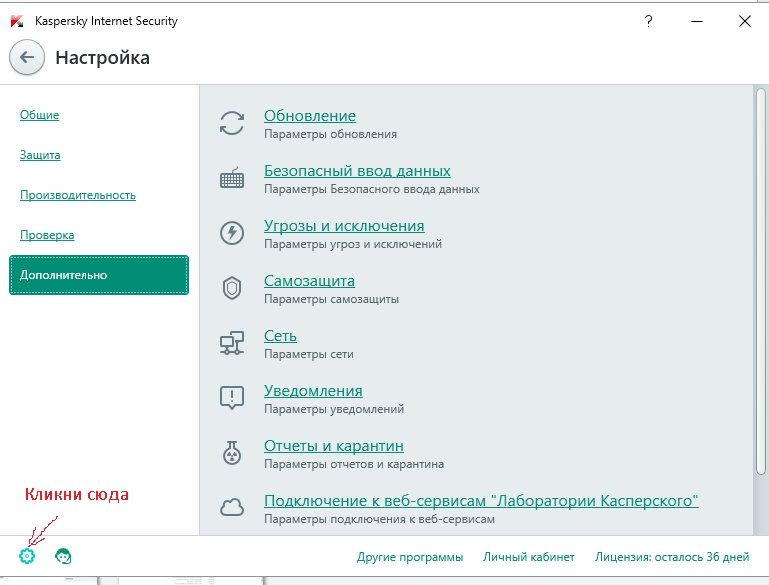Open Отчеты и карантин link
769x585 pixels.
tap(334, 446)
